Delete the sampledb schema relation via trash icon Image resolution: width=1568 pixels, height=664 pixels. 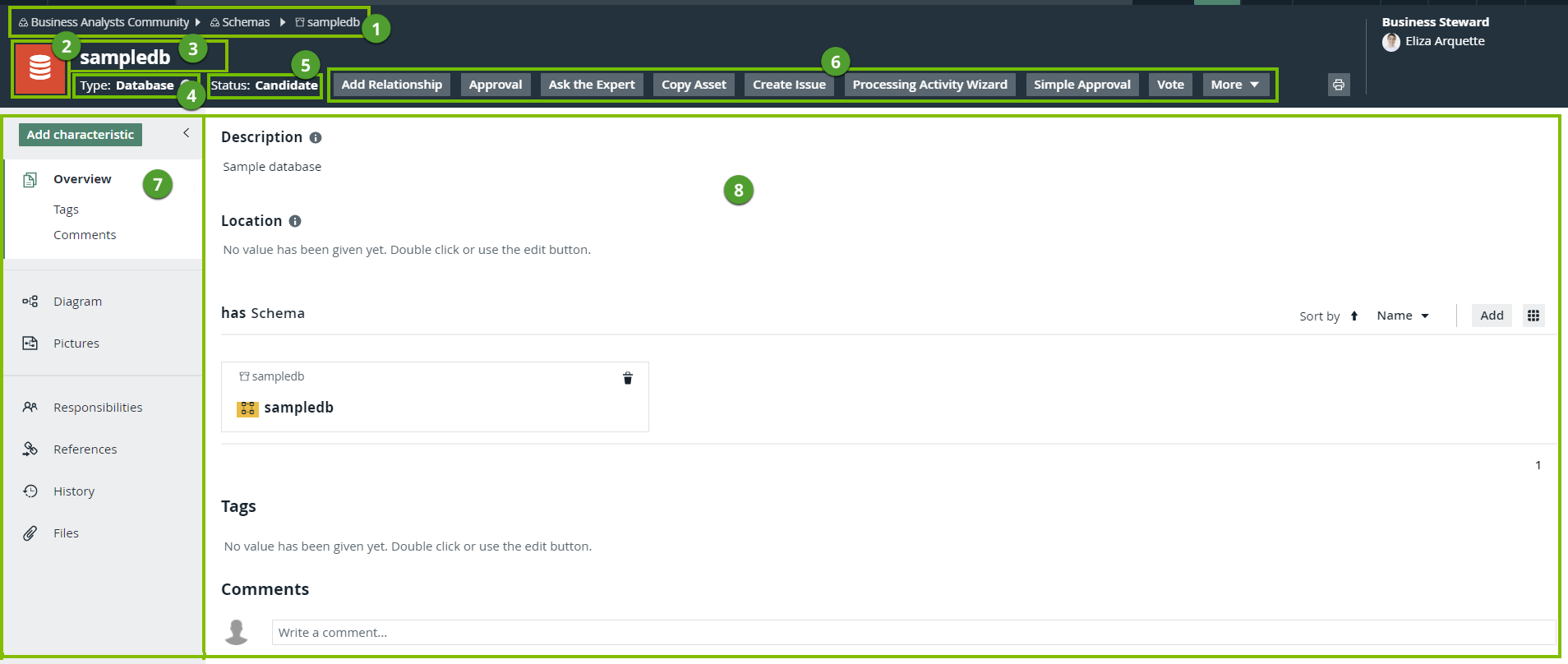click(x=628, y=378)
